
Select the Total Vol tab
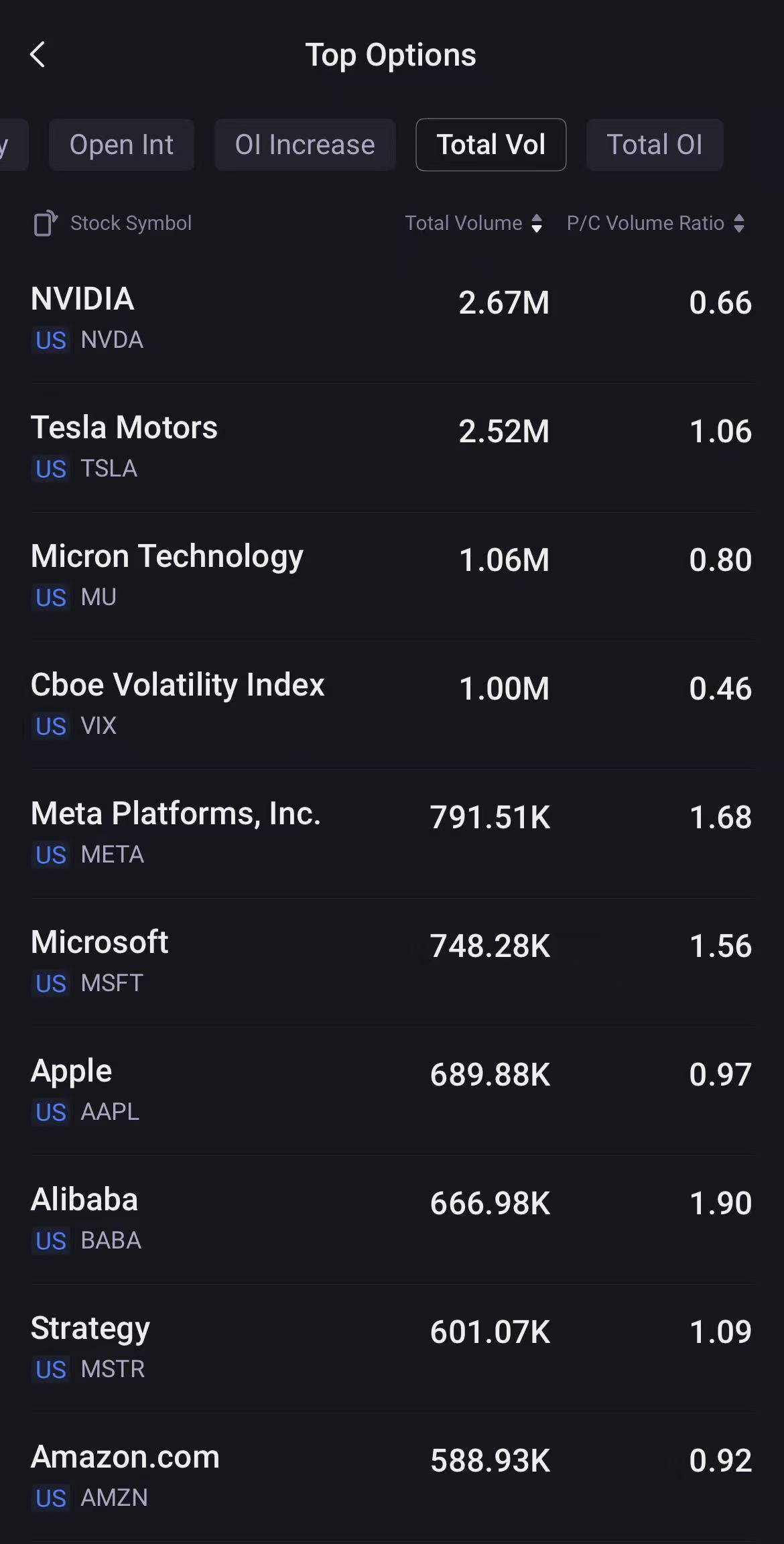point(491,145)
